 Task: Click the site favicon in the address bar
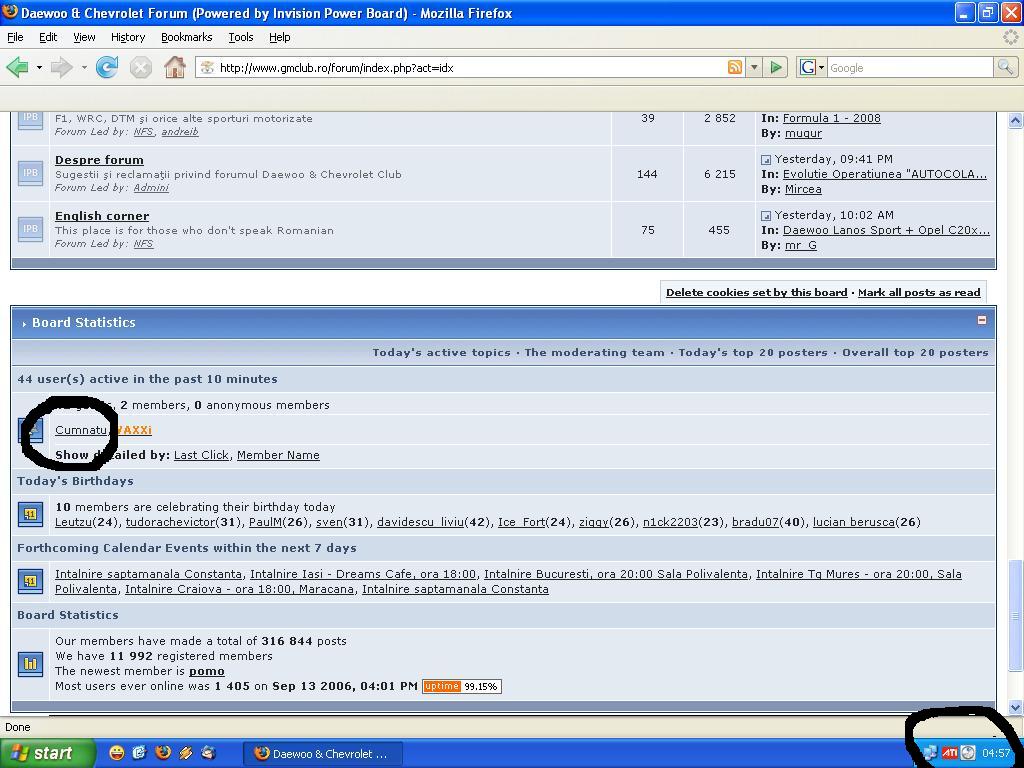[x=207, y=67]
